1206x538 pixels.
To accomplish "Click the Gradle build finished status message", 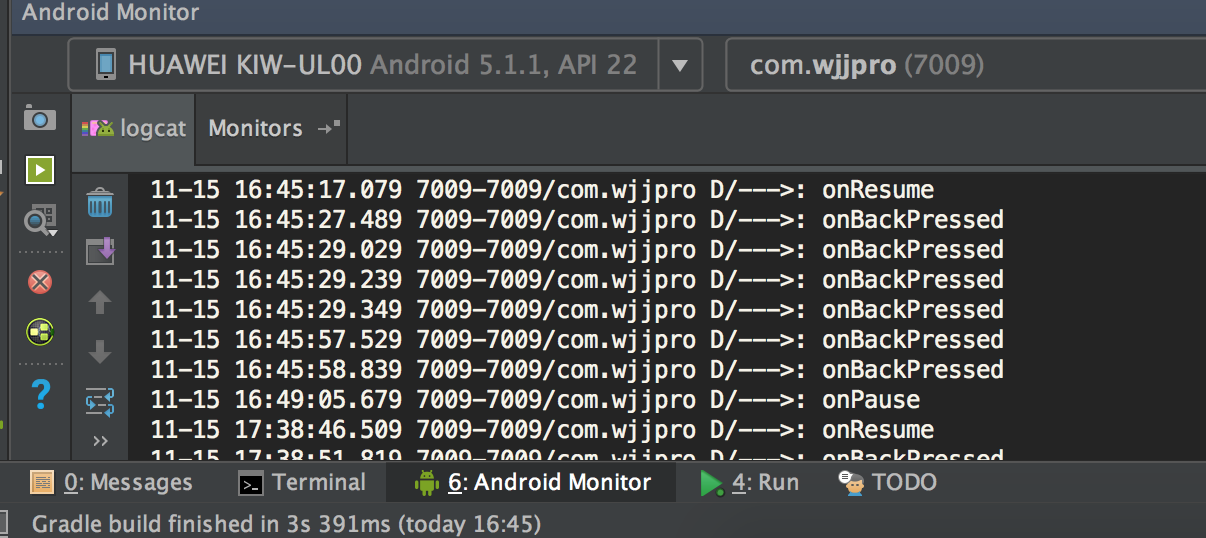I will coord(287,523).
